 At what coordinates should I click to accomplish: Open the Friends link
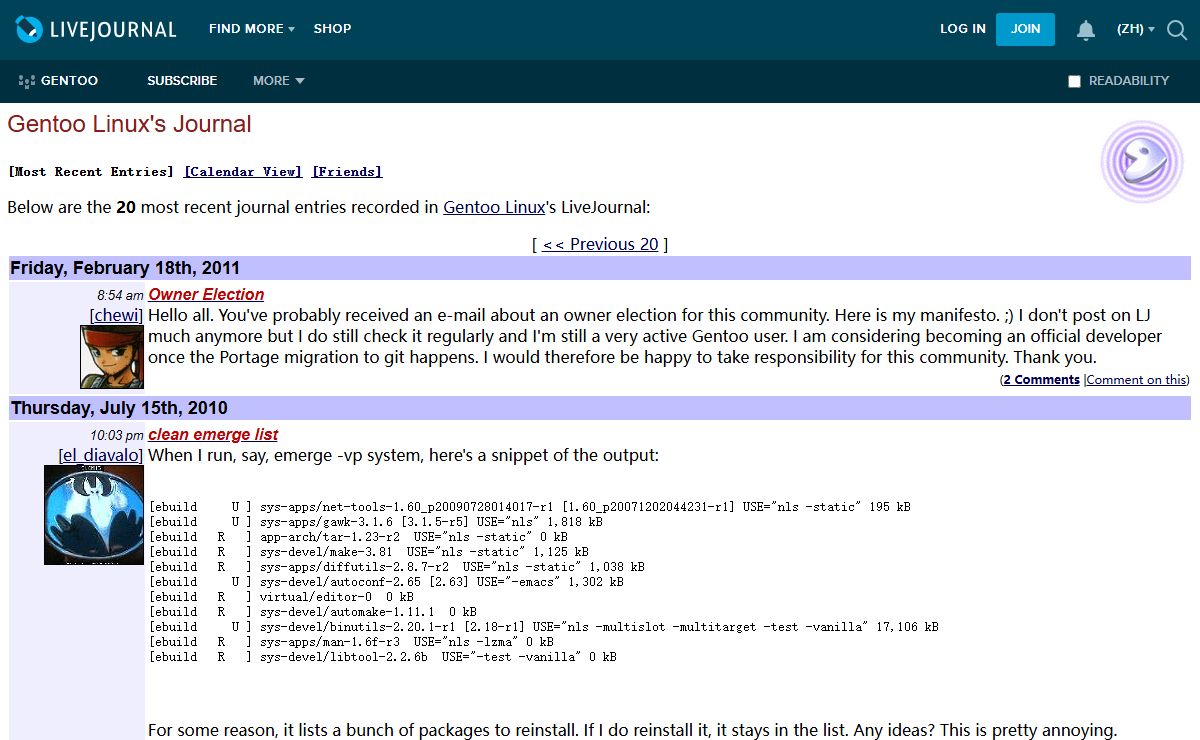pos(347,172)
